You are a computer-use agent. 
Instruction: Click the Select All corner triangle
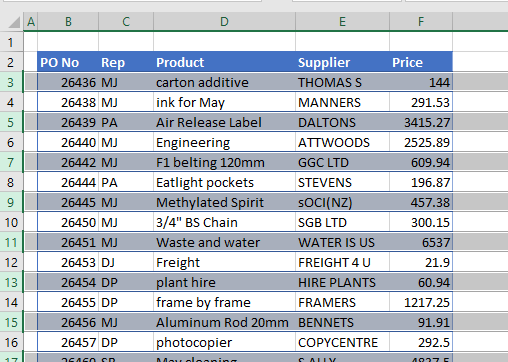(x=14, y=22)
